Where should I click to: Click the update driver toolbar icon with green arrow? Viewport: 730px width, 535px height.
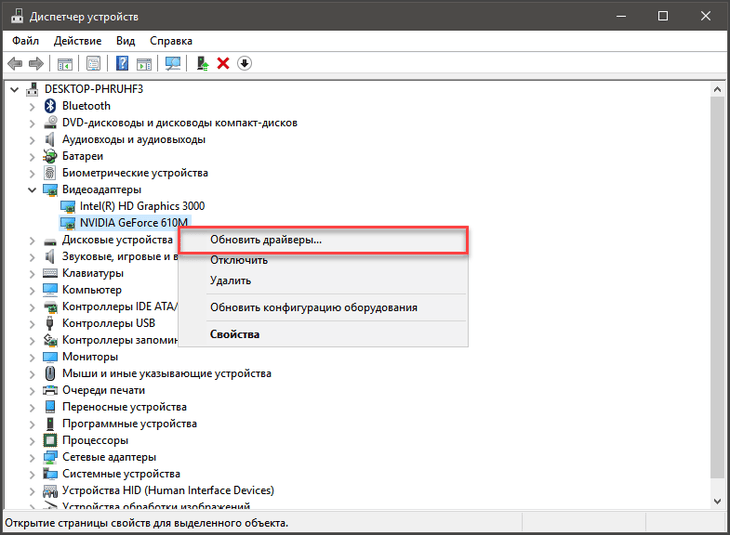click(x=202, y=63)
